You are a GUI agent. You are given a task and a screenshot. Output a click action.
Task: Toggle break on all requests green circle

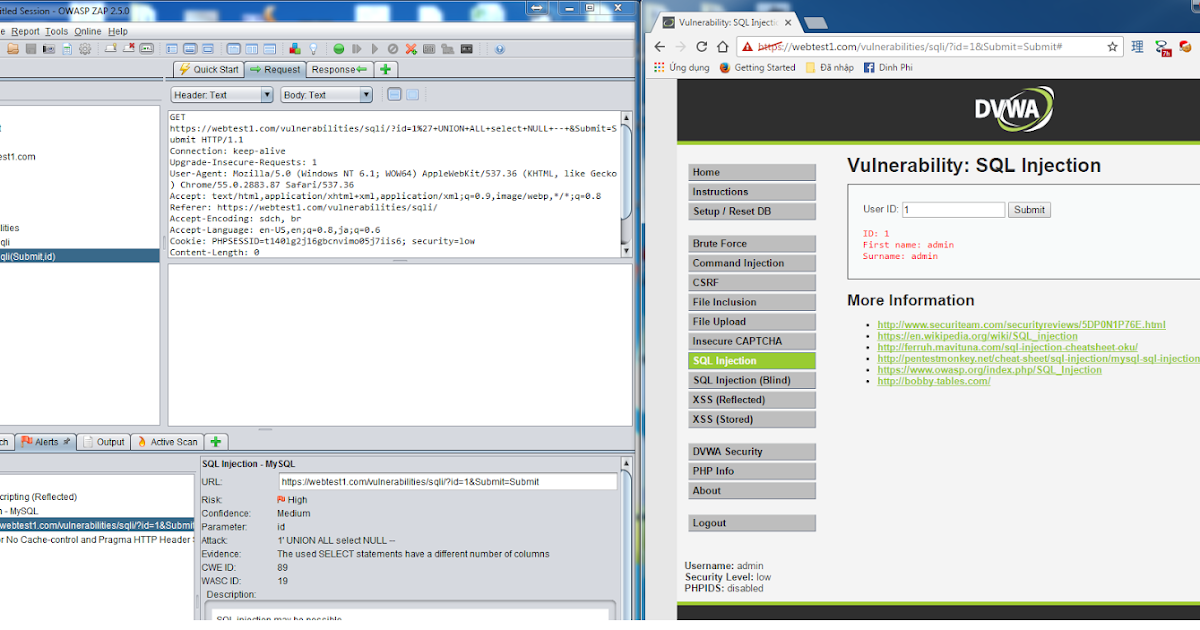pos(340,47)
